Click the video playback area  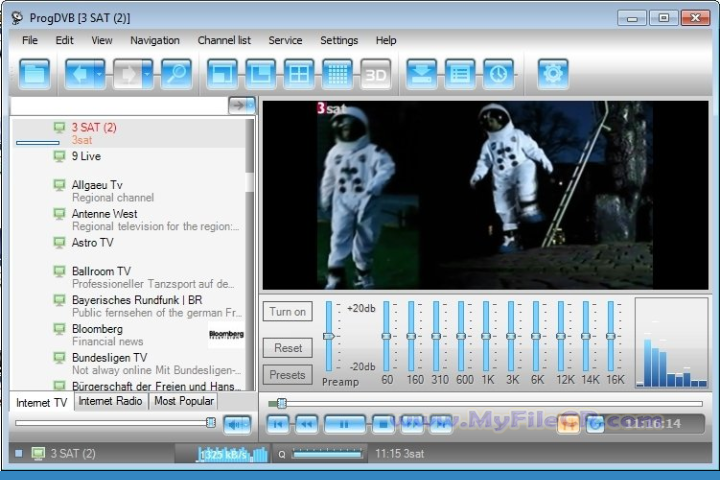pos(485,195)
